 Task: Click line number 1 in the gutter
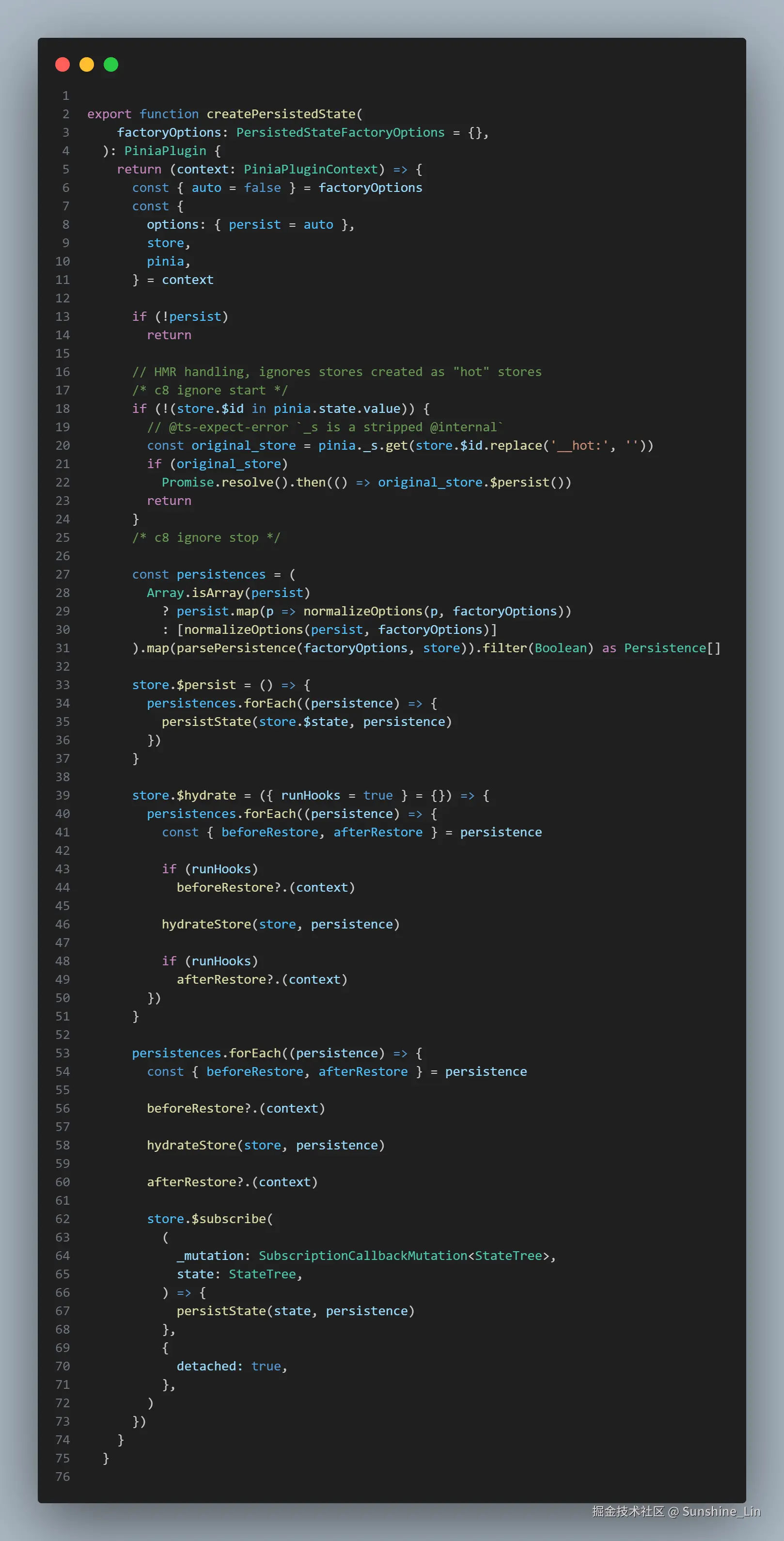coord(66,96)
